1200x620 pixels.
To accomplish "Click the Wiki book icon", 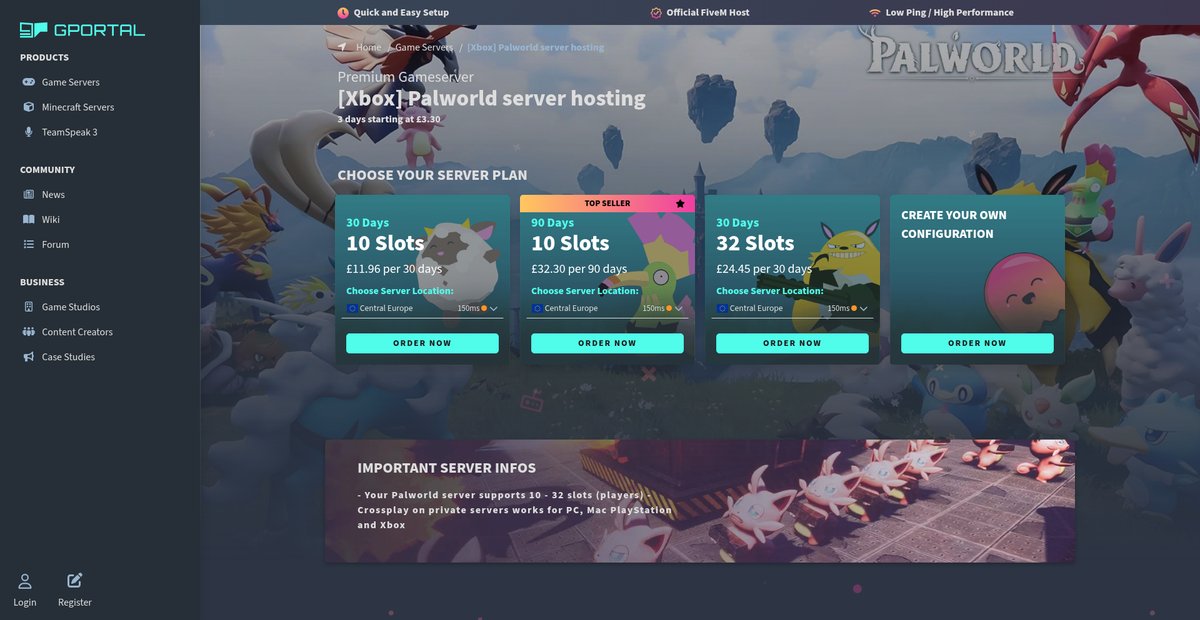I will 29,219.
